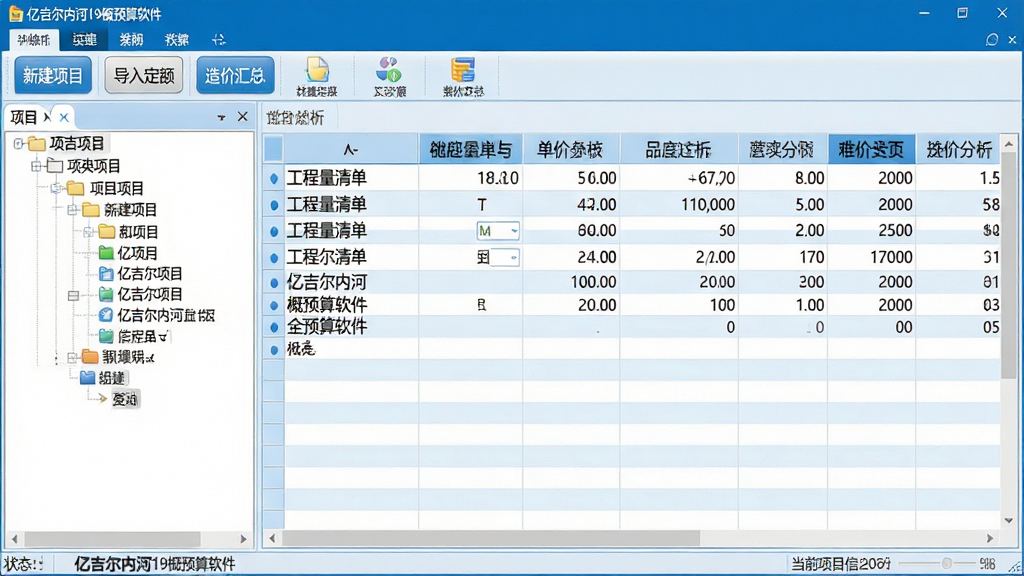Viewport: 1024px width, 576px height.
Task: Click the app logo in title bar
Action: click(16, 14)
